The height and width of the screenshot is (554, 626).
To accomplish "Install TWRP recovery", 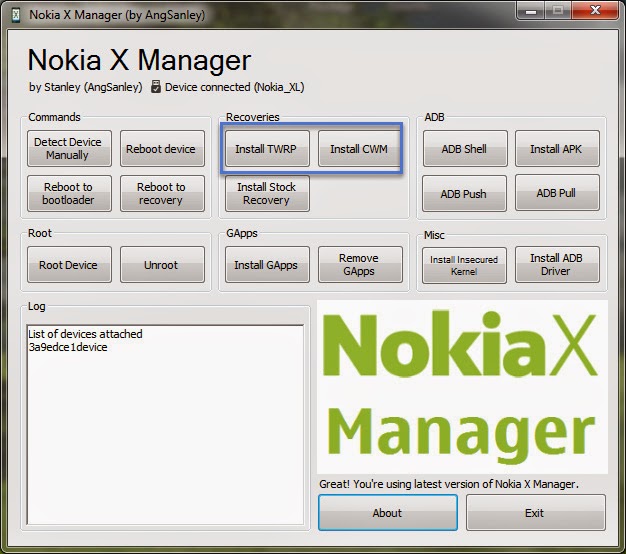I will click(x=267, y=148).
